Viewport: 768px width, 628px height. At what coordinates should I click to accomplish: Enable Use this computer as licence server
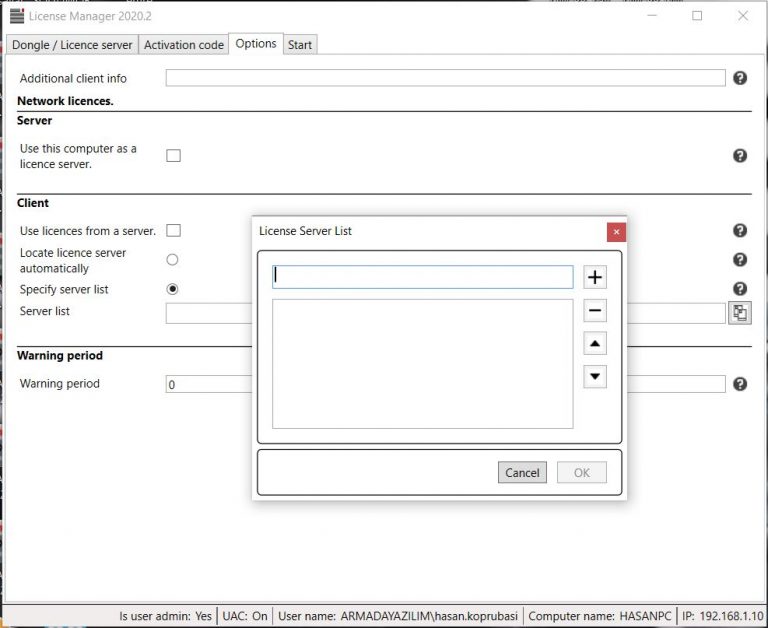(173, 156)
